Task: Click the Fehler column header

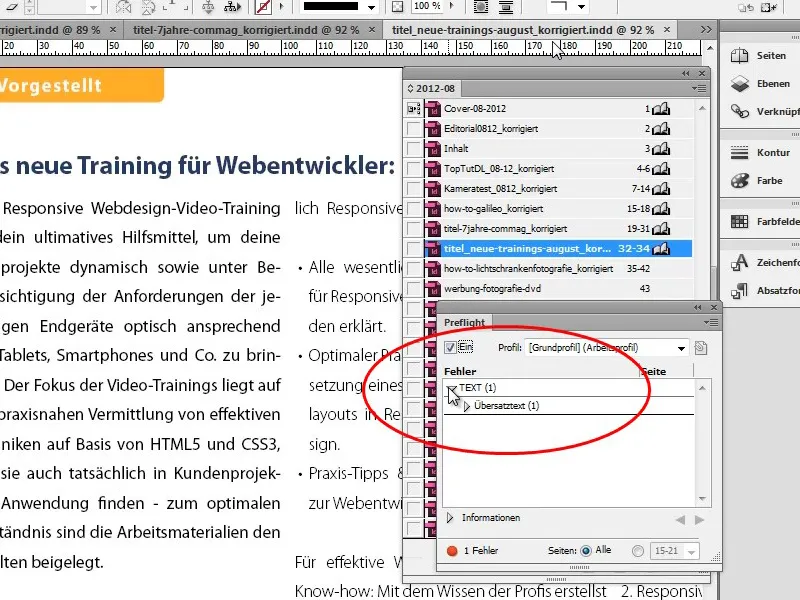Action: [x=460, y=371]
